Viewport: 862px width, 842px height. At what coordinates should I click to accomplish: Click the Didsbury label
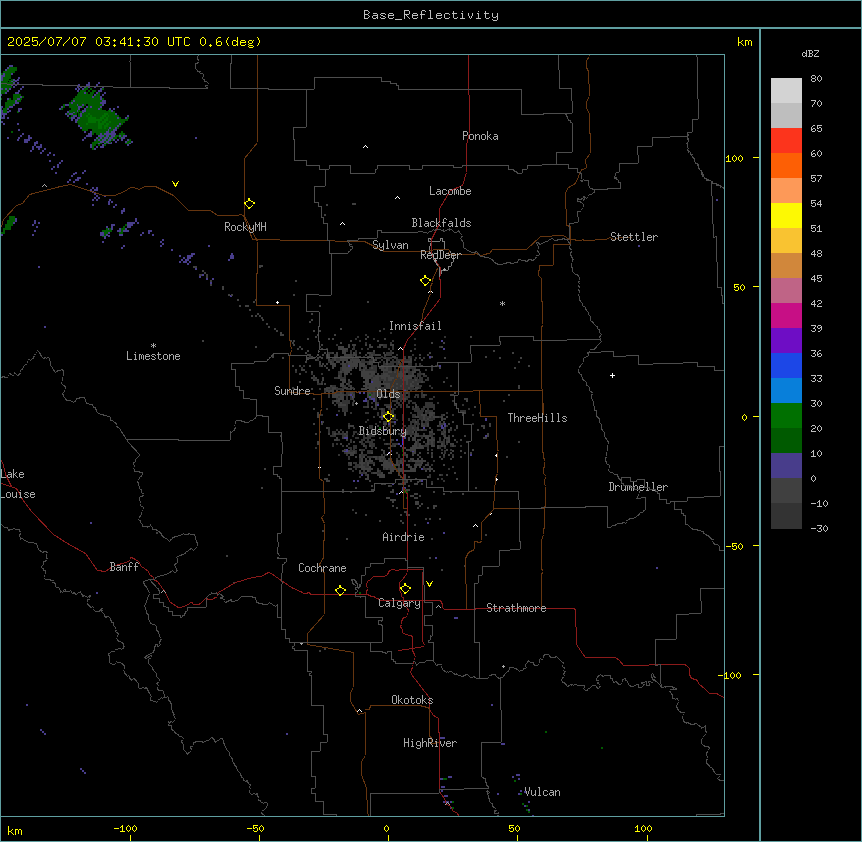point(382,431)
